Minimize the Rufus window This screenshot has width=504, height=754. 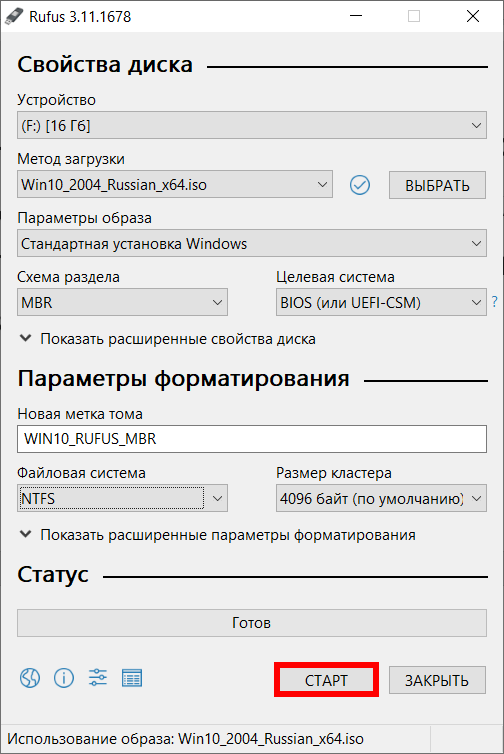tap(356, 16)
